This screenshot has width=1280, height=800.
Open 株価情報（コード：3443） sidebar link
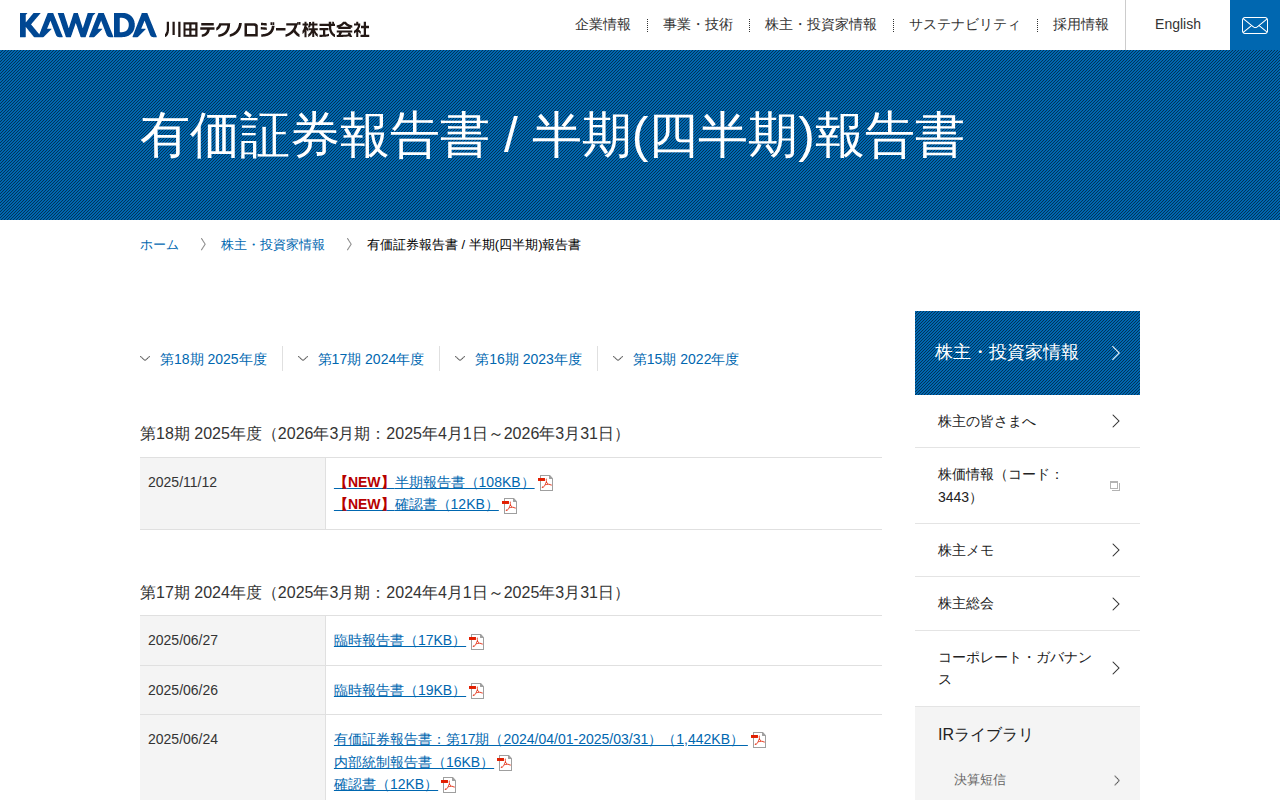[1027, 486]
